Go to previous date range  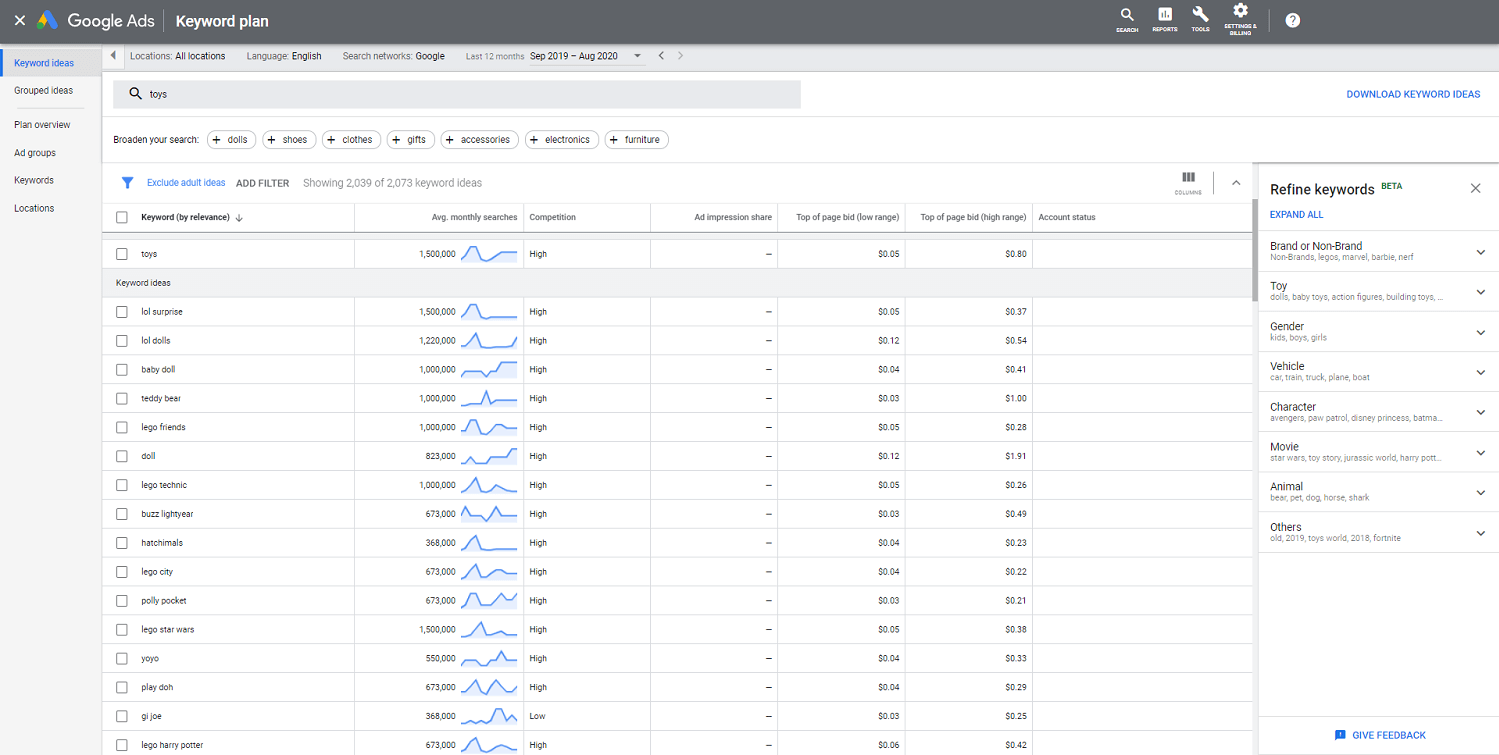pos(661,56)
